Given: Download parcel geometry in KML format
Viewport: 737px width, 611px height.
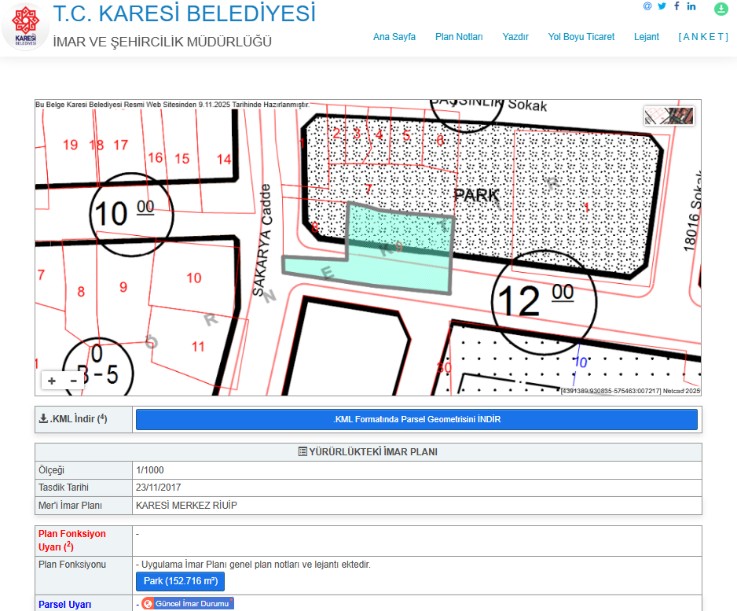Looking at the screenshot, I should [416, 420].
